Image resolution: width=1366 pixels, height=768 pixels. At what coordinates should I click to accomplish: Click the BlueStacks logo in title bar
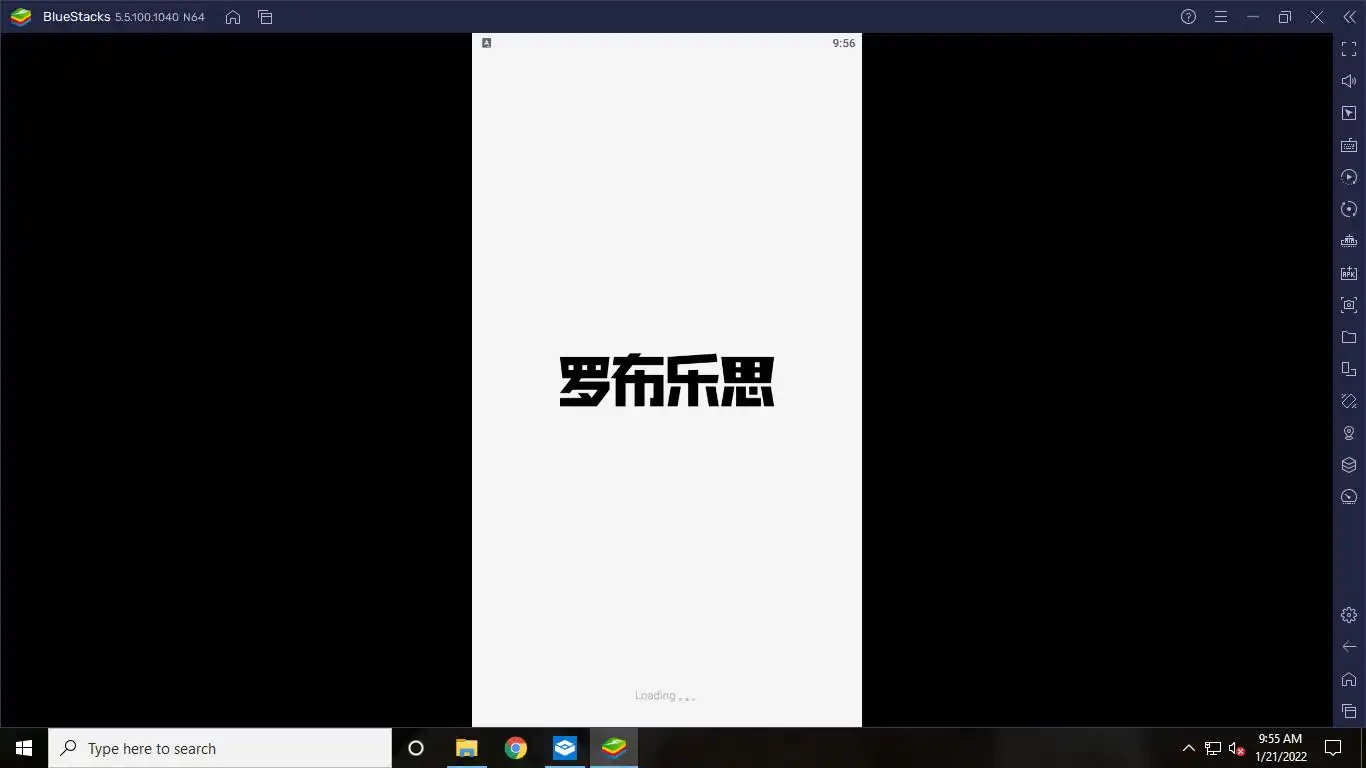(20, 17)
